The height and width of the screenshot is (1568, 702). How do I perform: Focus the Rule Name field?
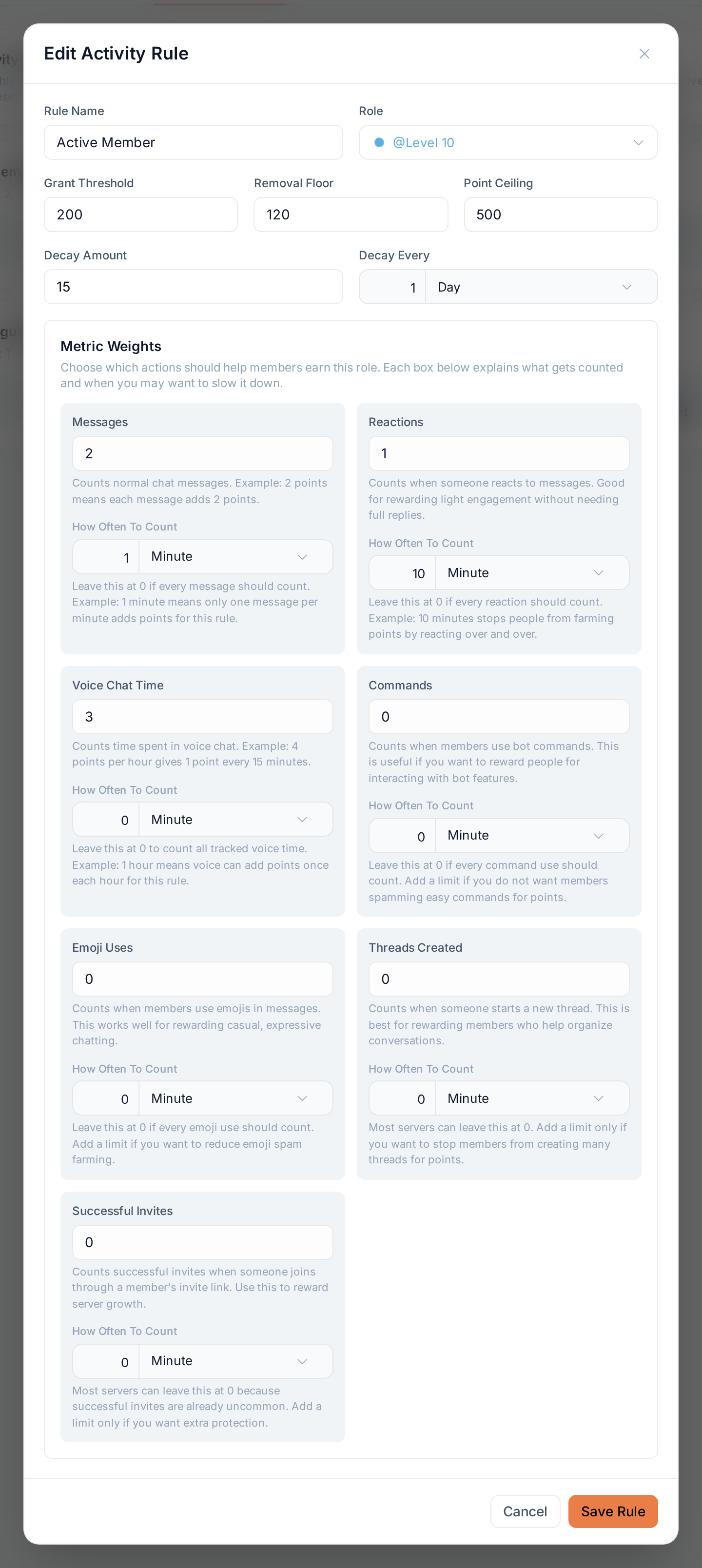(193, 142)
